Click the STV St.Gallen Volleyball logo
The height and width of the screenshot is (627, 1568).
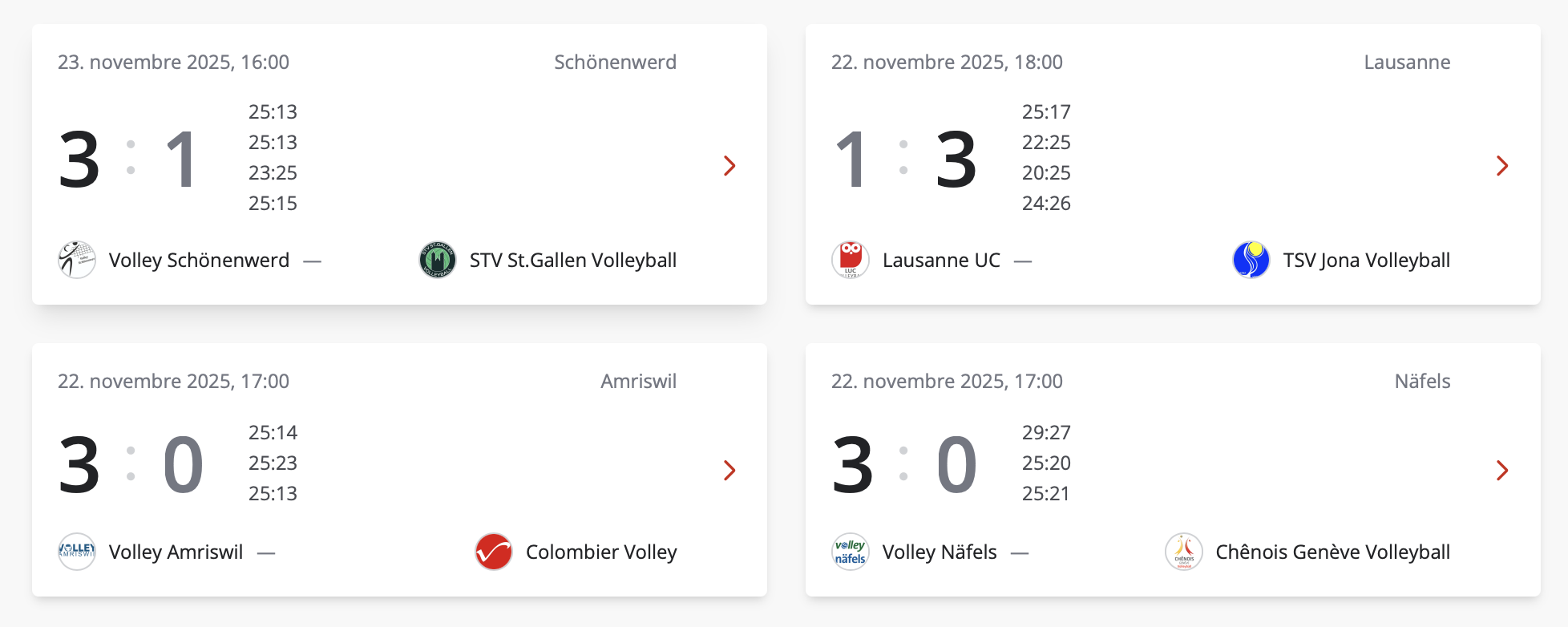click(x=438, y=260)
